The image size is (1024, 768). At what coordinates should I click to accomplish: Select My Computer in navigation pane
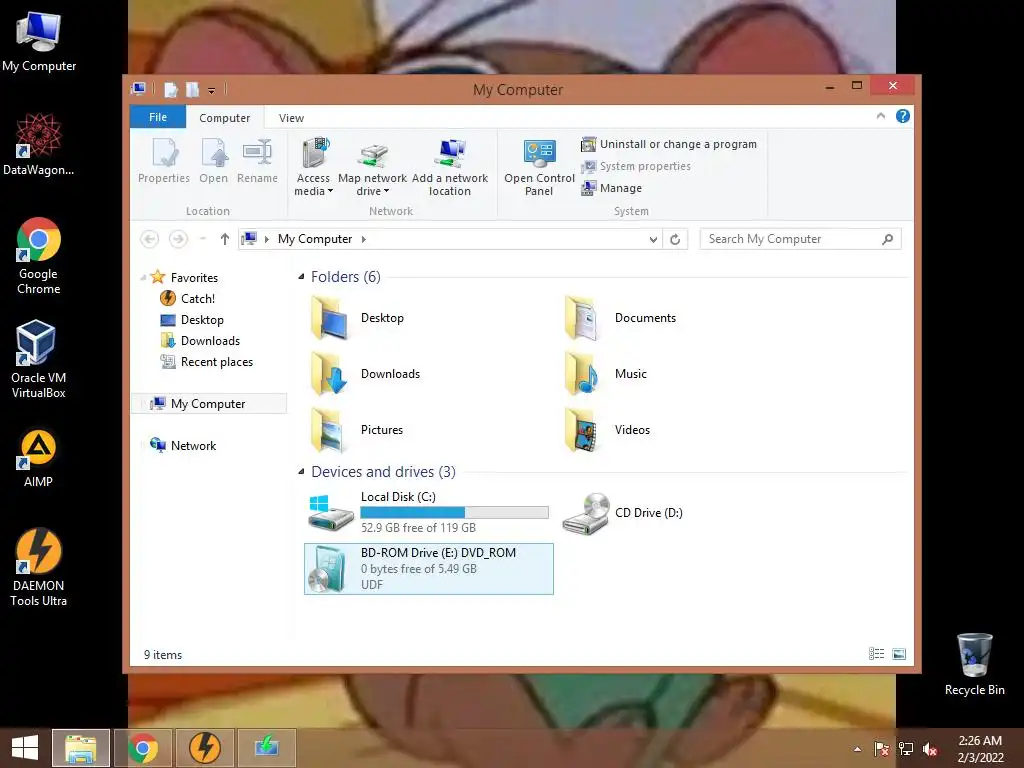click(209, 404)
